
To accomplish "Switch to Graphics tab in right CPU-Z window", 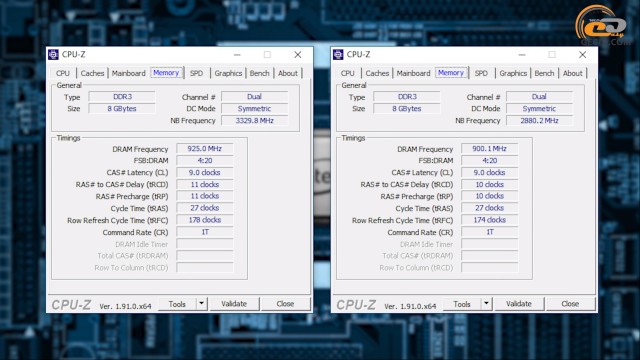I will pyautogui.click(x=513, y=73).
